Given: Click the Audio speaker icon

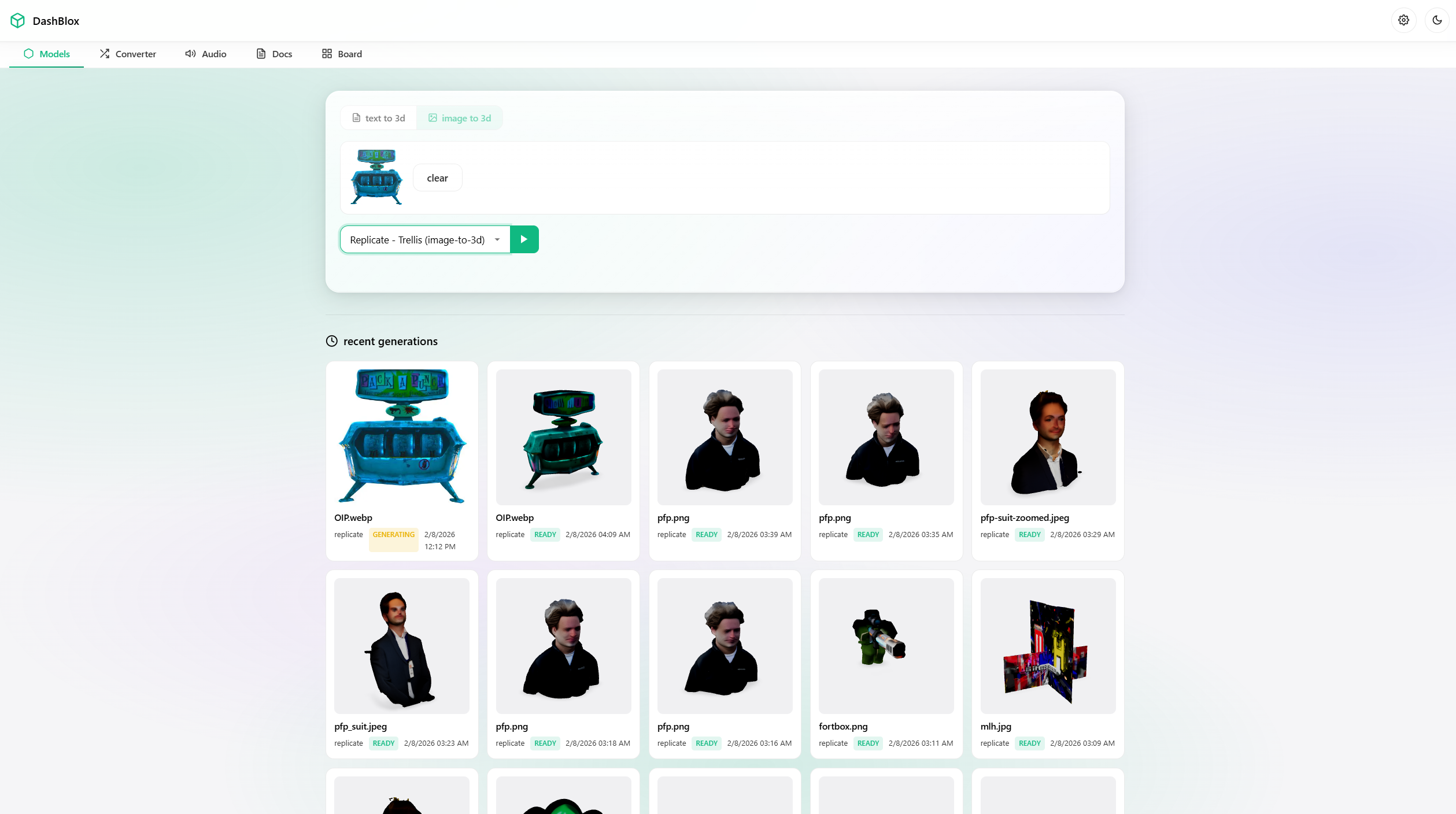Looking at the screenshot, I should click(x=190, y=54).
